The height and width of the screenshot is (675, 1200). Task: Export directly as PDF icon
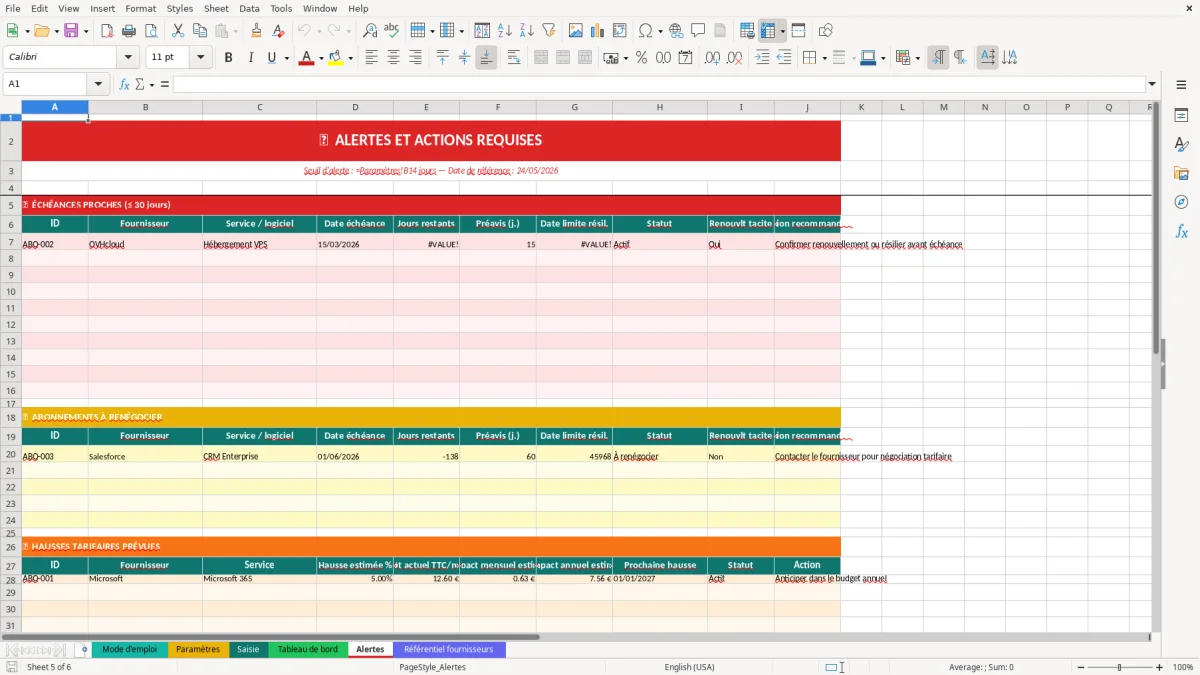click(106, 31)
